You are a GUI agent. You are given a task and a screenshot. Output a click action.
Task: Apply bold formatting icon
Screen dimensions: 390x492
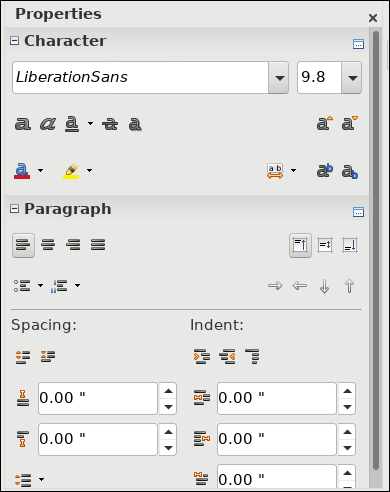(x=22, y=124)
